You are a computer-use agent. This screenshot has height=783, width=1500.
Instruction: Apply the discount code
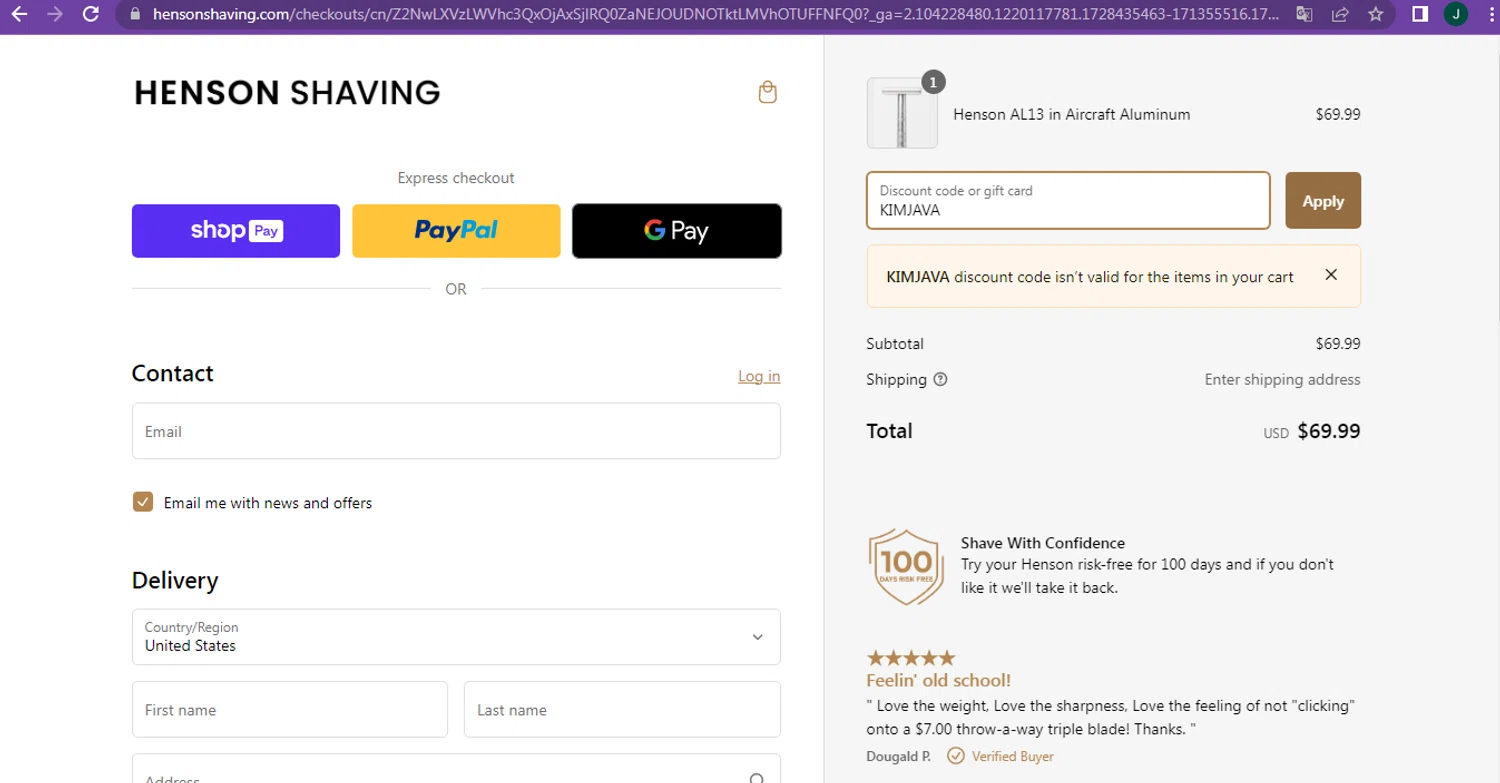[x=1323, y=201]
